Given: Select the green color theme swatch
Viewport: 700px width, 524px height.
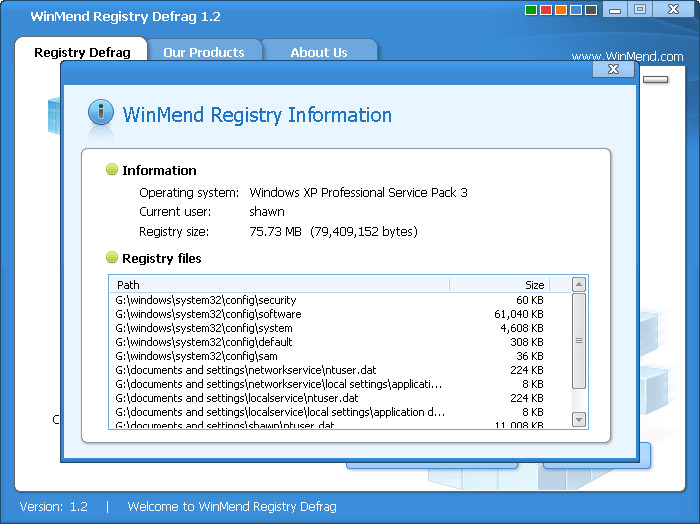Looking at the screenshot, I should click(531, 10).
